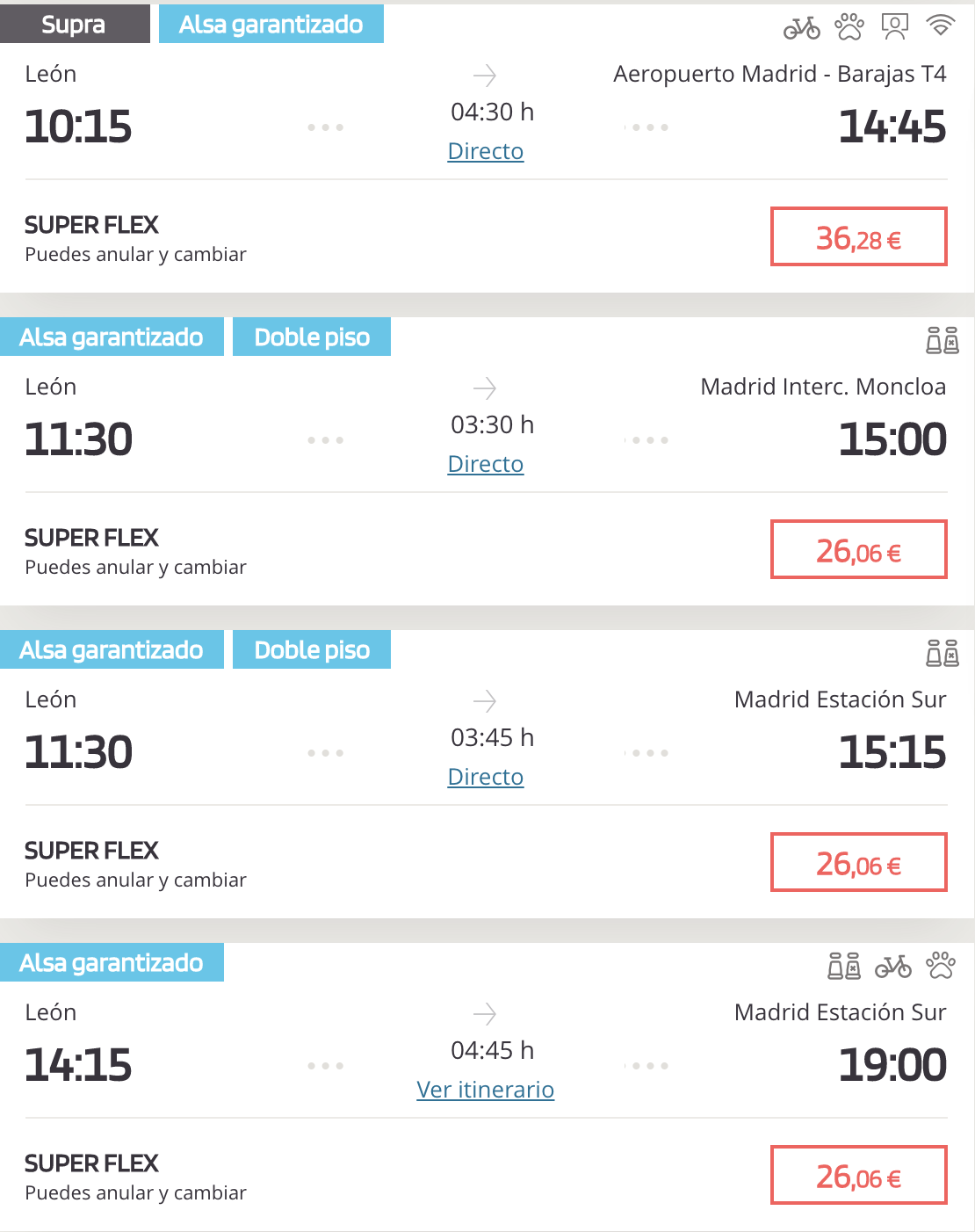
Task: Open the Directo link for the 10:15 trip
Action: (x=486, y=151)
